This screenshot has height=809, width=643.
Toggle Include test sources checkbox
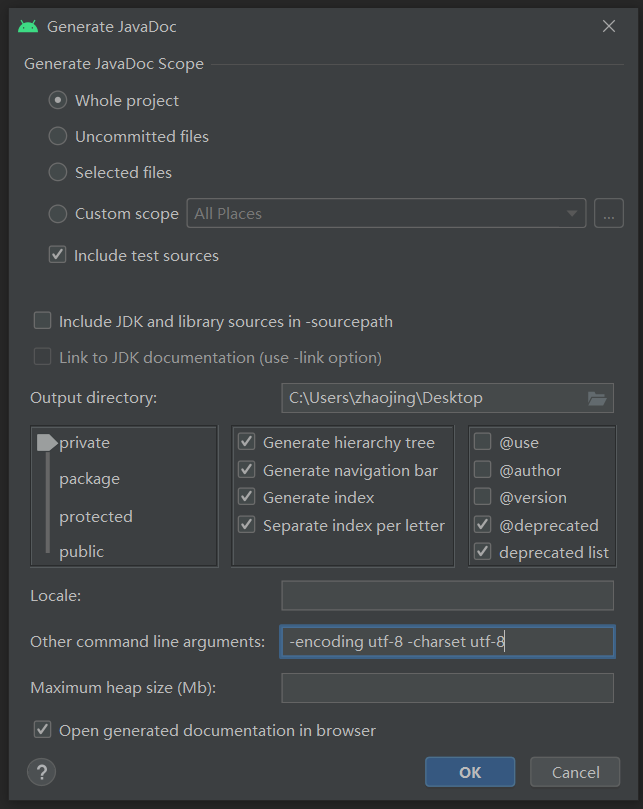coord(57,255)
